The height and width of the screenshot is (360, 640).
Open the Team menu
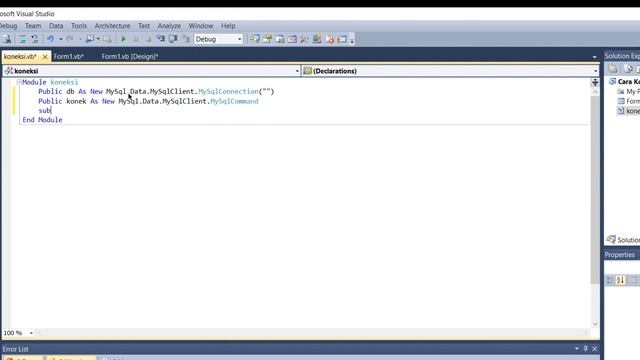point(33,26)
